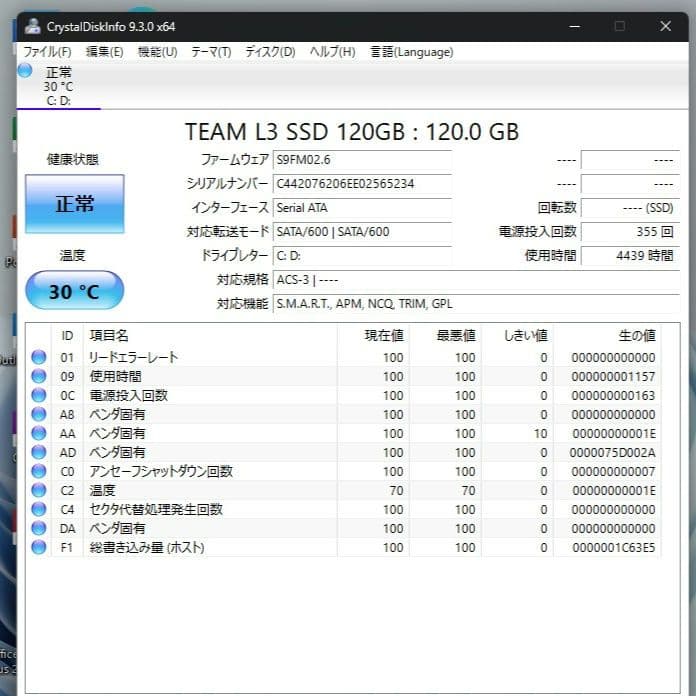
Task: Select the セクタ代替処理発生回数 attribute name
Action: (x=156, y=510)
